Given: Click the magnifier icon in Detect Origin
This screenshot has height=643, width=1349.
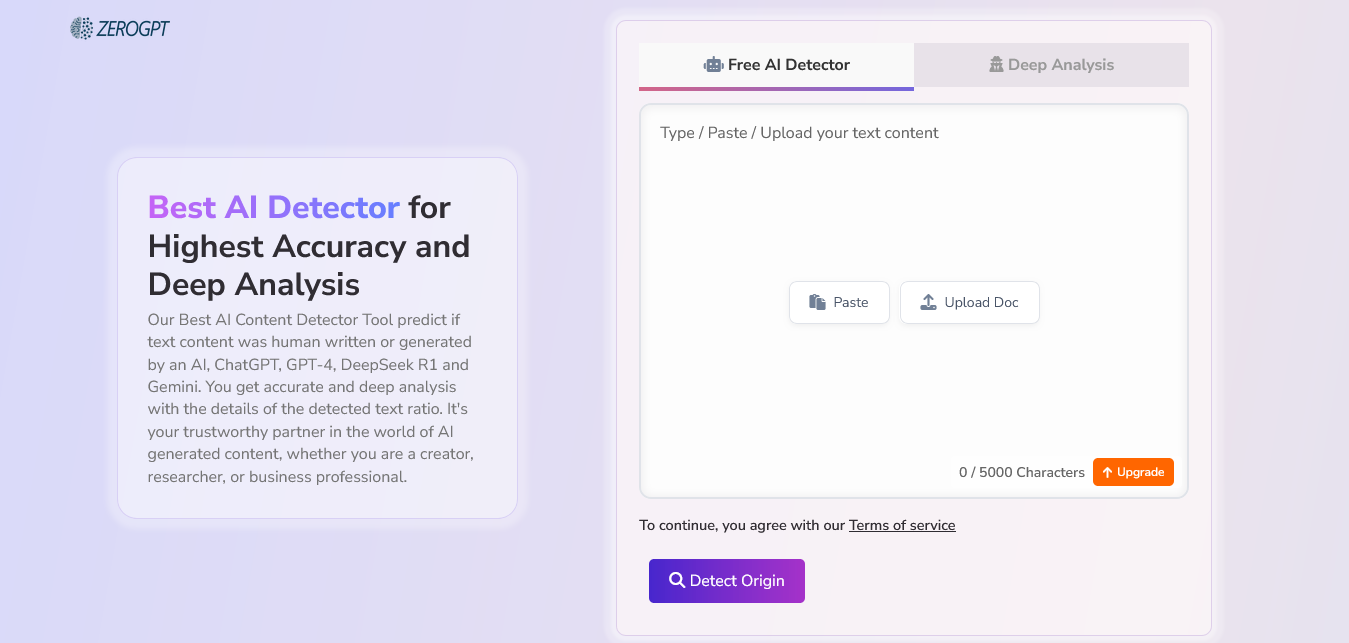Looking at the screenshot, I should tap(677, 580).
